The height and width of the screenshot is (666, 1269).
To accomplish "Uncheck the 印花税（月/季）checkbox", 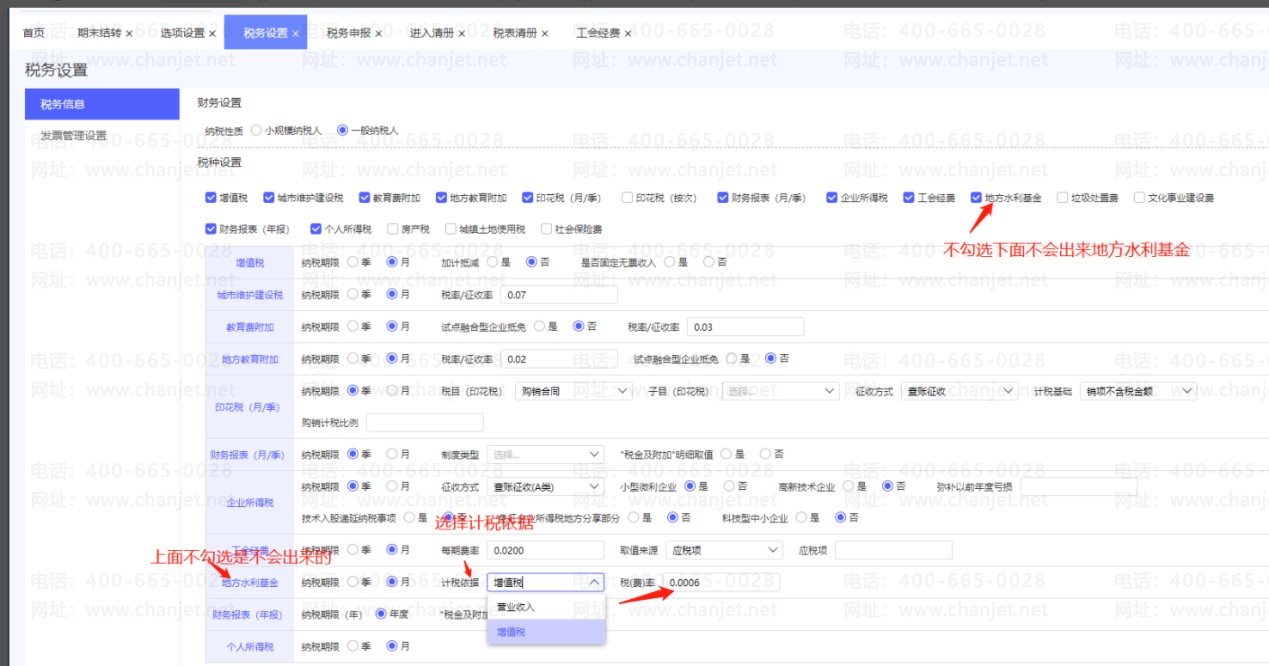I will (527, 198).
